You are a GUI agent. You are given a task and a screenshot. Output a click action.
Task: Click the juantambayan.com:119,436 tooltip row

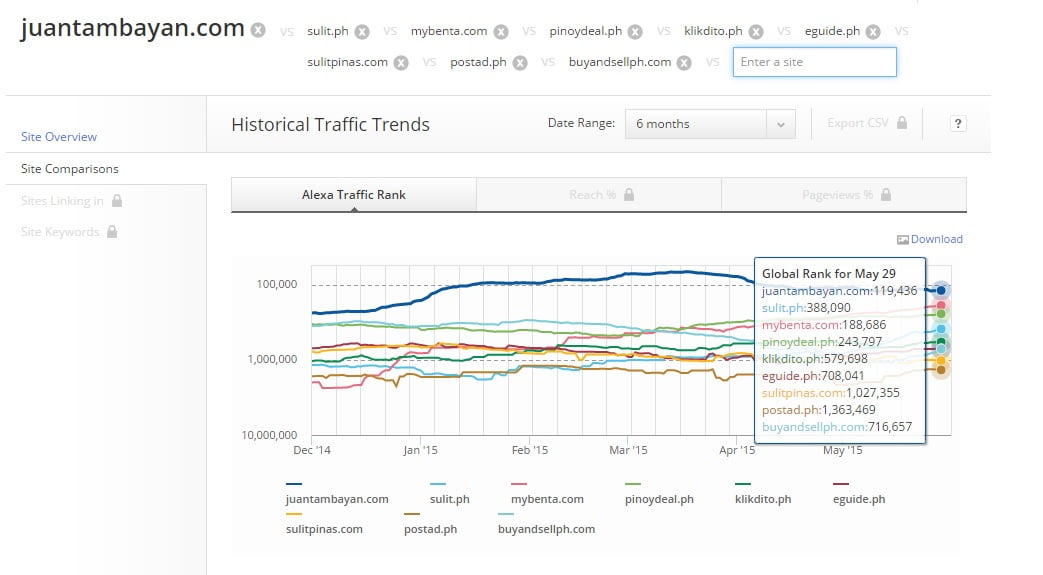pyautogui.click(x=839, y=291)
